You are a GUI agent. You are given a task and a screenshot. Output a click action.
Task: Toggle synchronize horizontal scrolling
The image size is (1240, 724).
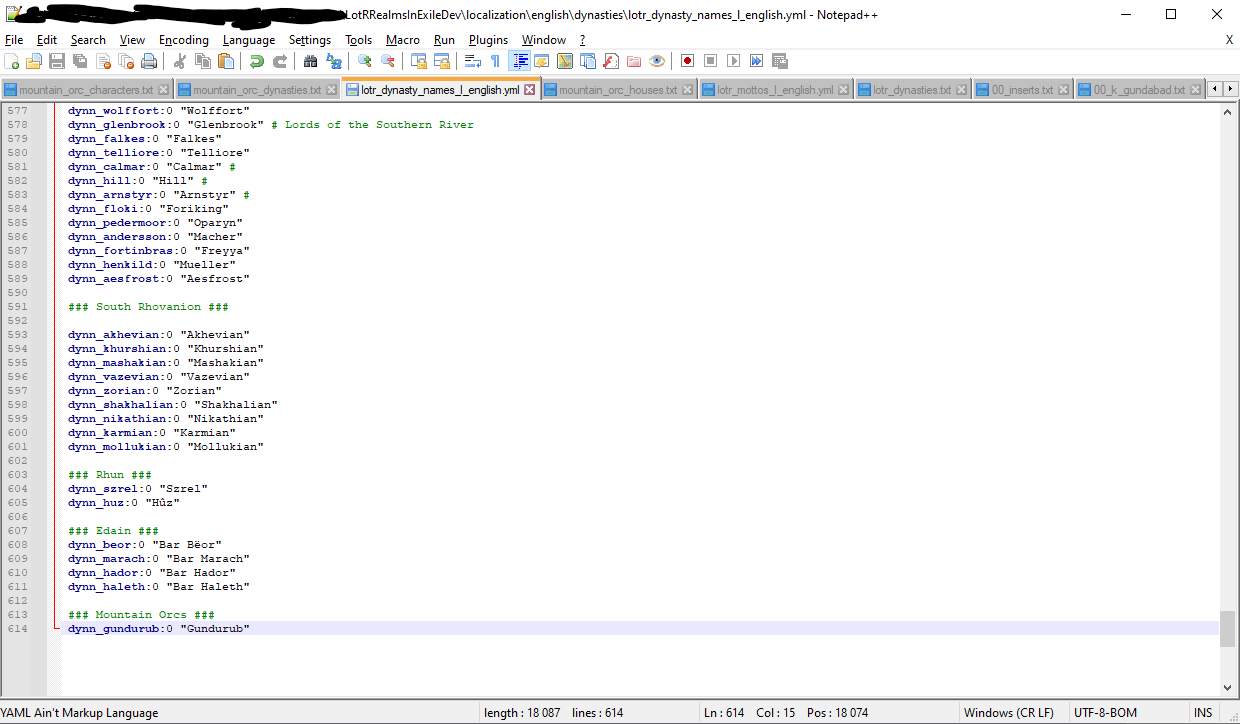click(x=442, y=61)
